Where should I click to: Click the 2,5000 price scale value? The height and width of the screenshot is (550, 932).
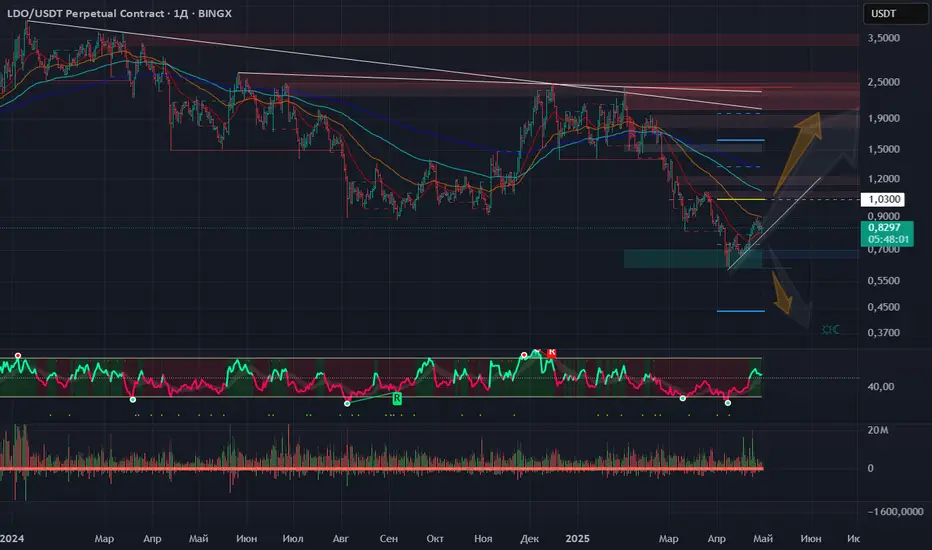coord(883,82)
